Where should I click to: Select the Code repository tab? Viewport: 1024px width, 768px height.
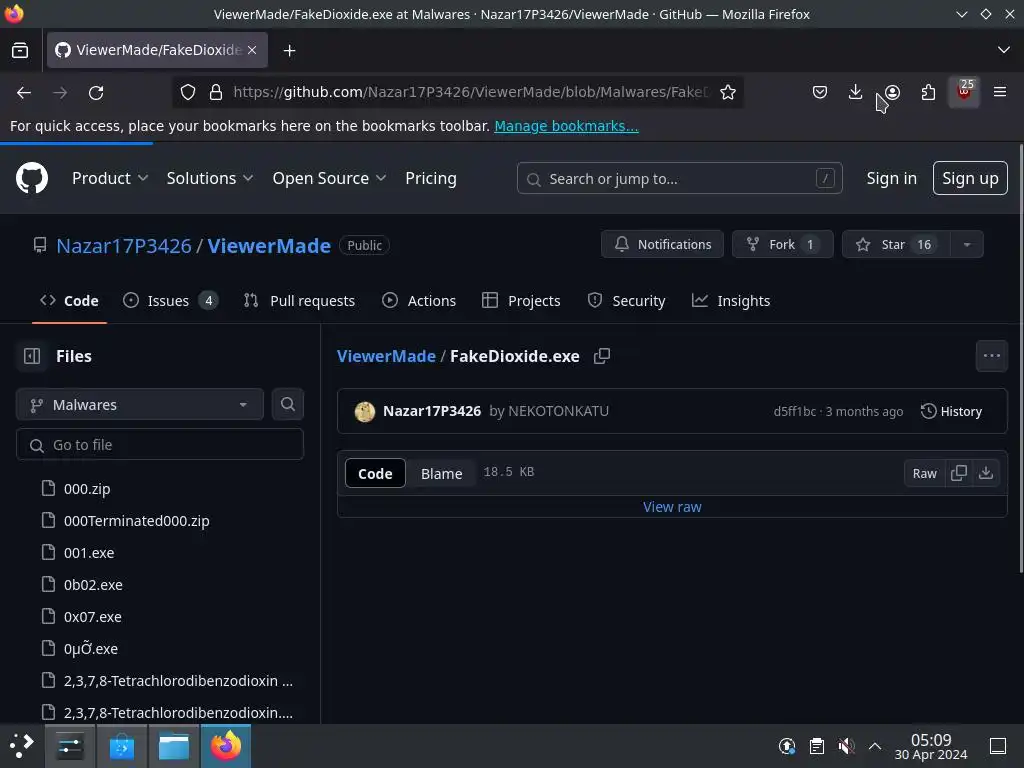coord(69,300)
